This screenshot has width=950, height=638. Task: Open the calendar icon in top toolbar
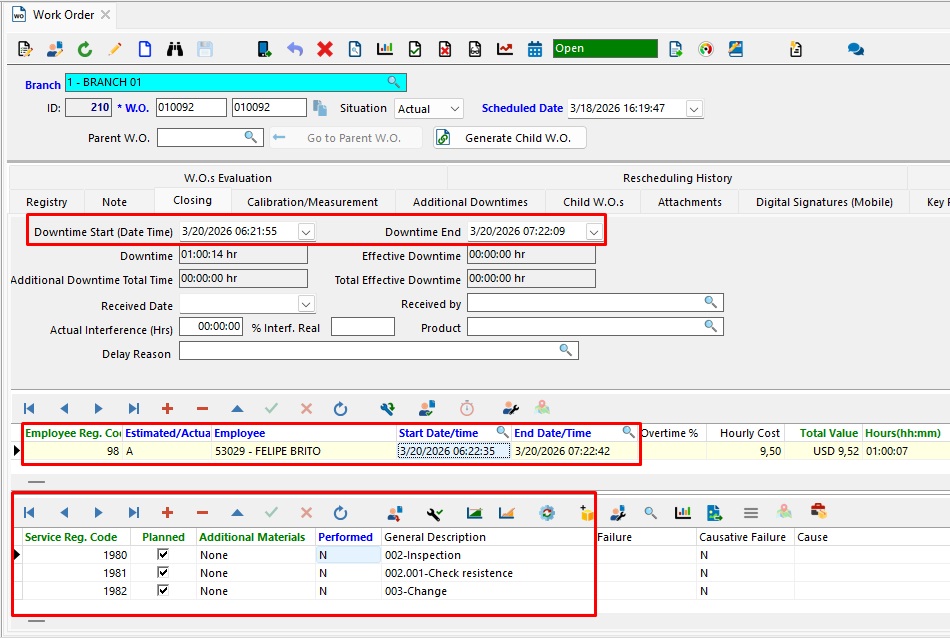point(535,49)
